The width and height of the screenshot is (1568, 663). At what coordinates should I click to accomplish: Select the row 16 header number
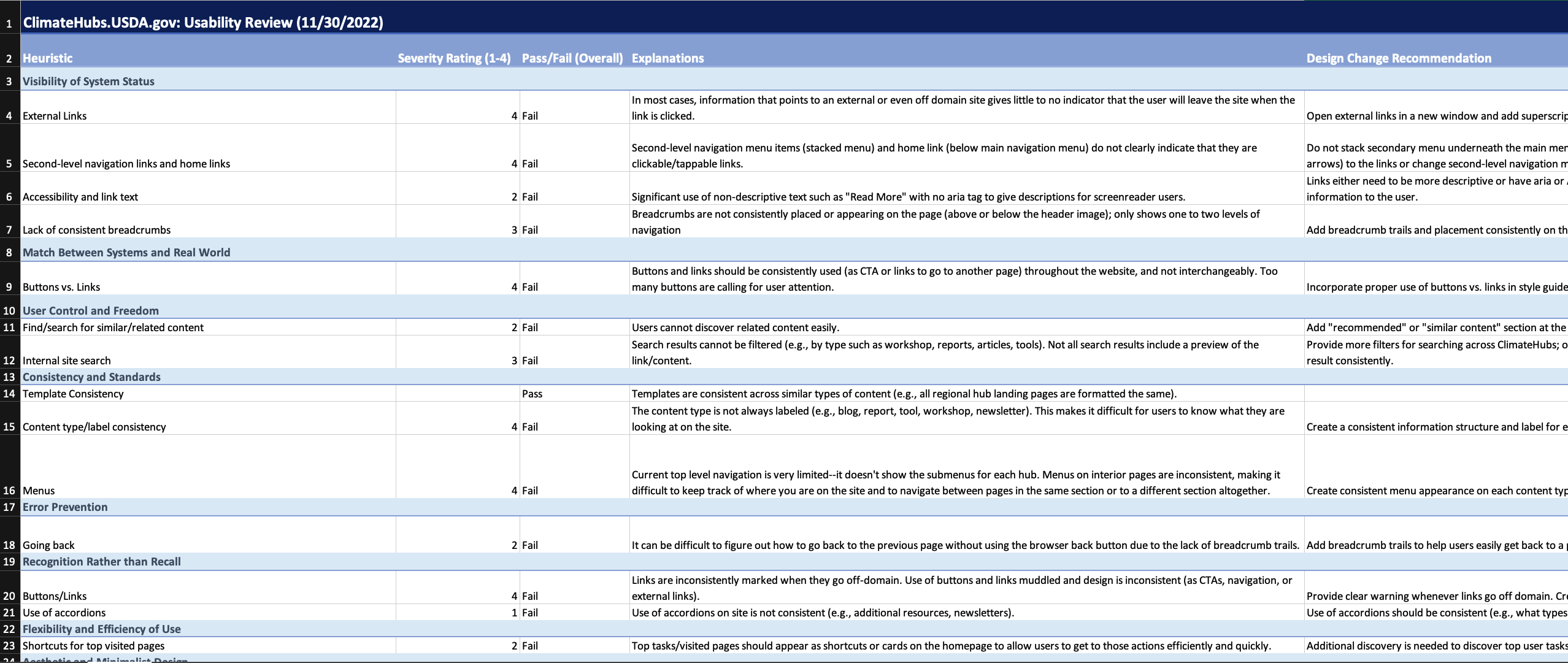point(9,491)
